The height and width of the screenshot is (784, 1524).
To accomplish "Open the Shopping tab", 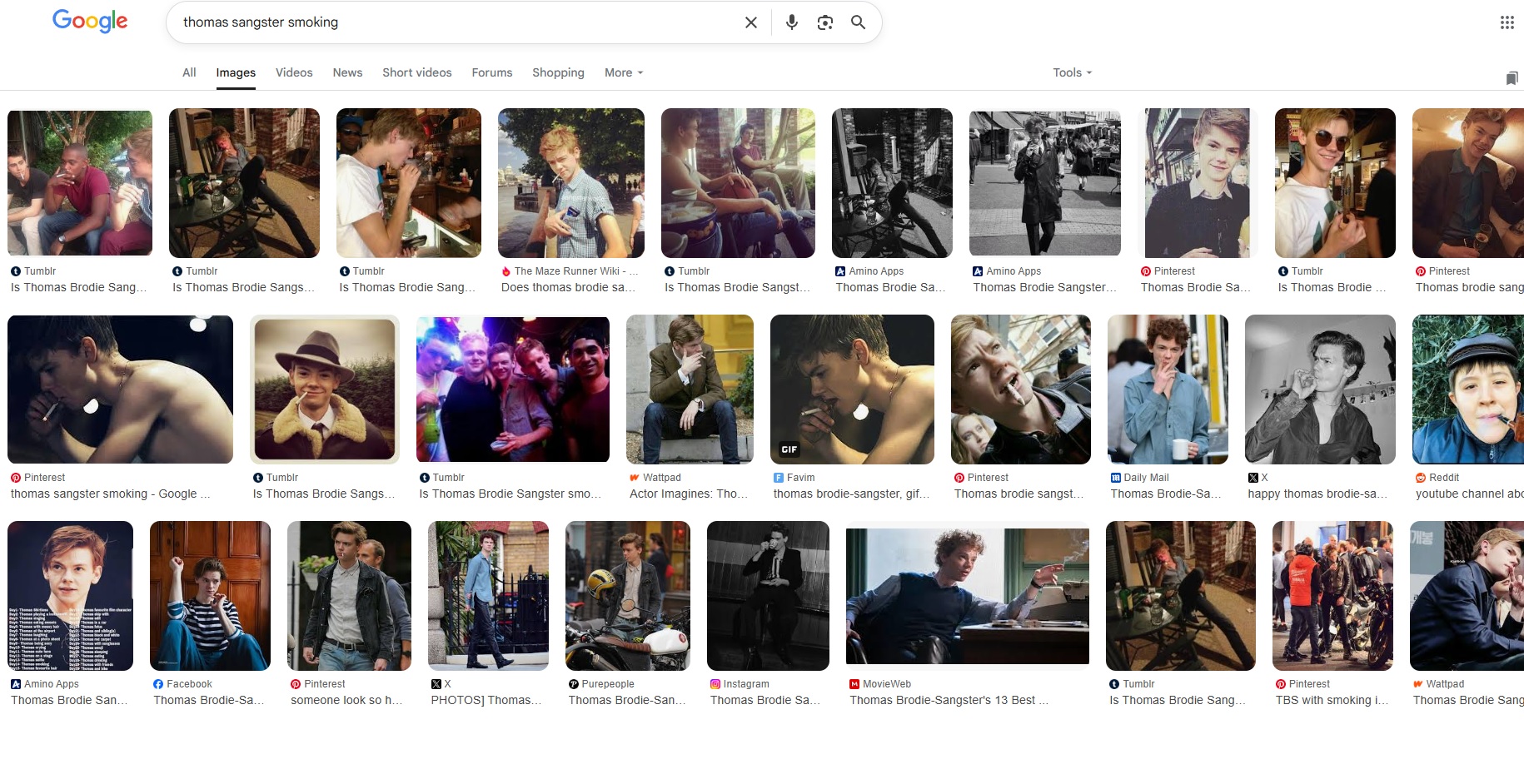I will coord(558,72).
